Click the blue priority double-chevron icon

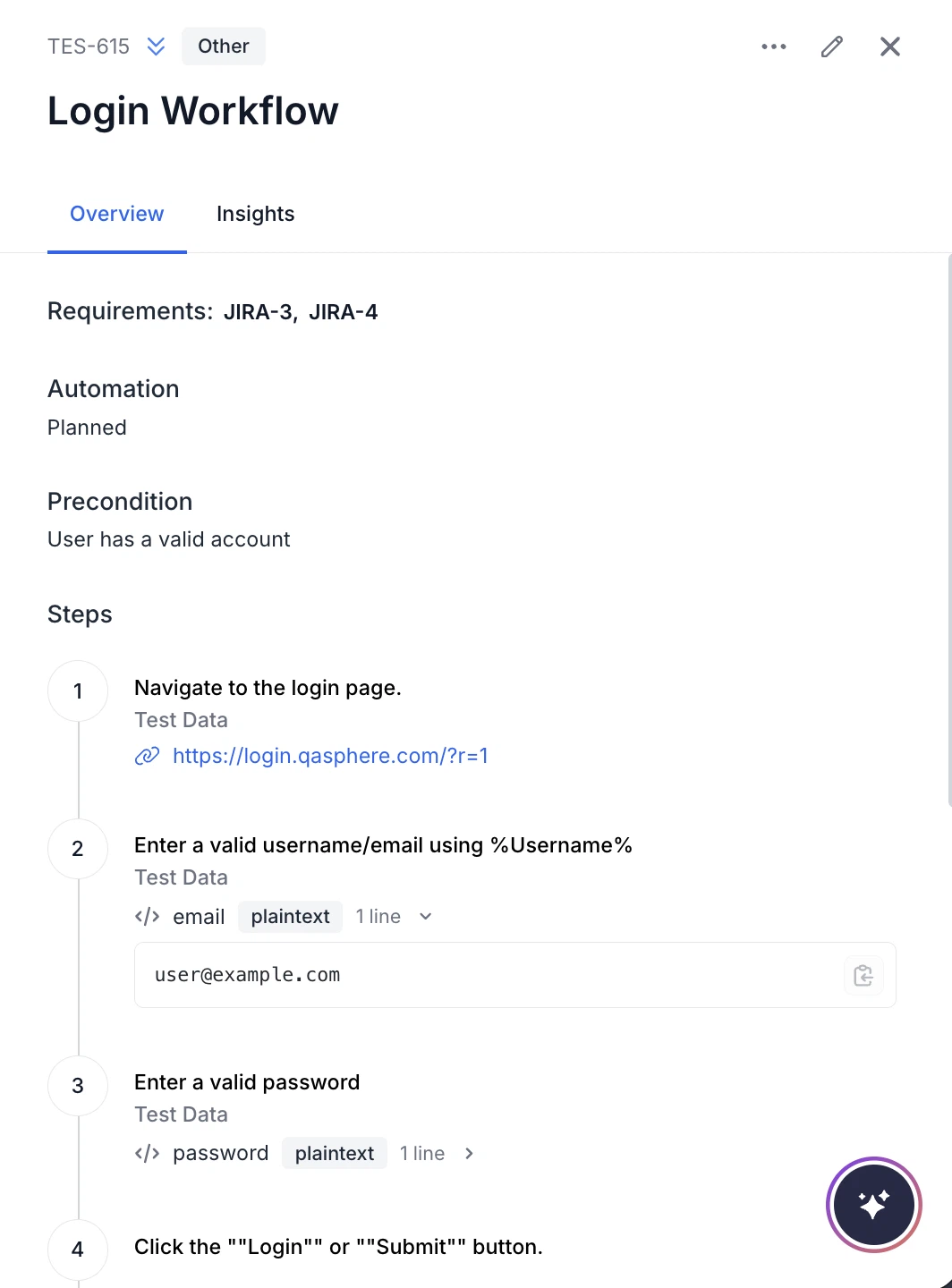pyautogui.click(x=156, y=47)
